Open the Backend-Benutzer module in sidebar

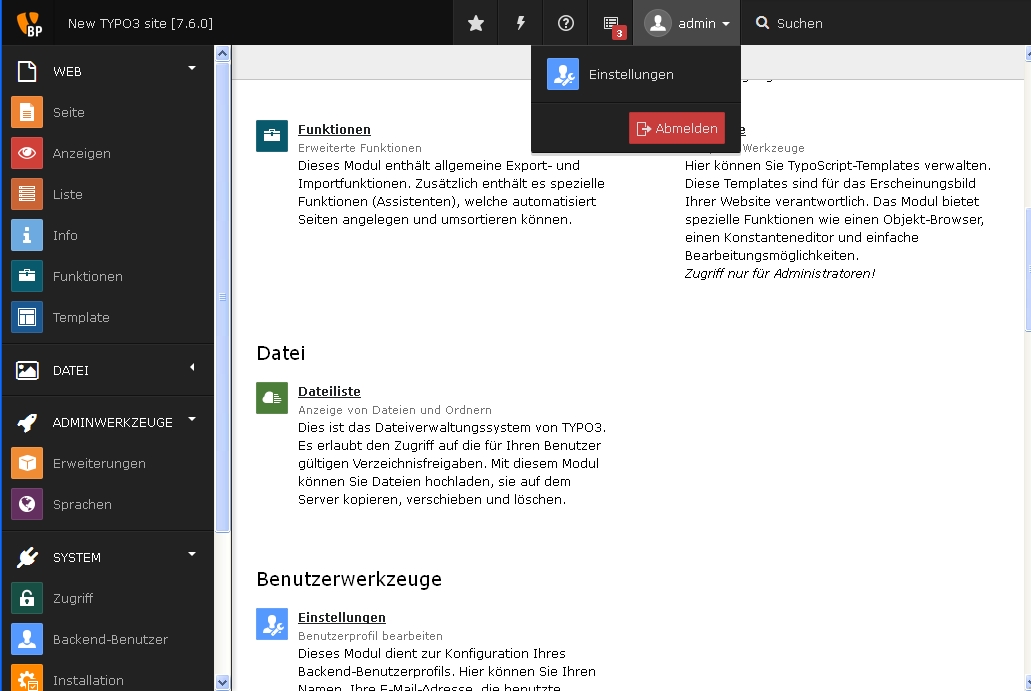pyautogui.click(x=109, y=639)
